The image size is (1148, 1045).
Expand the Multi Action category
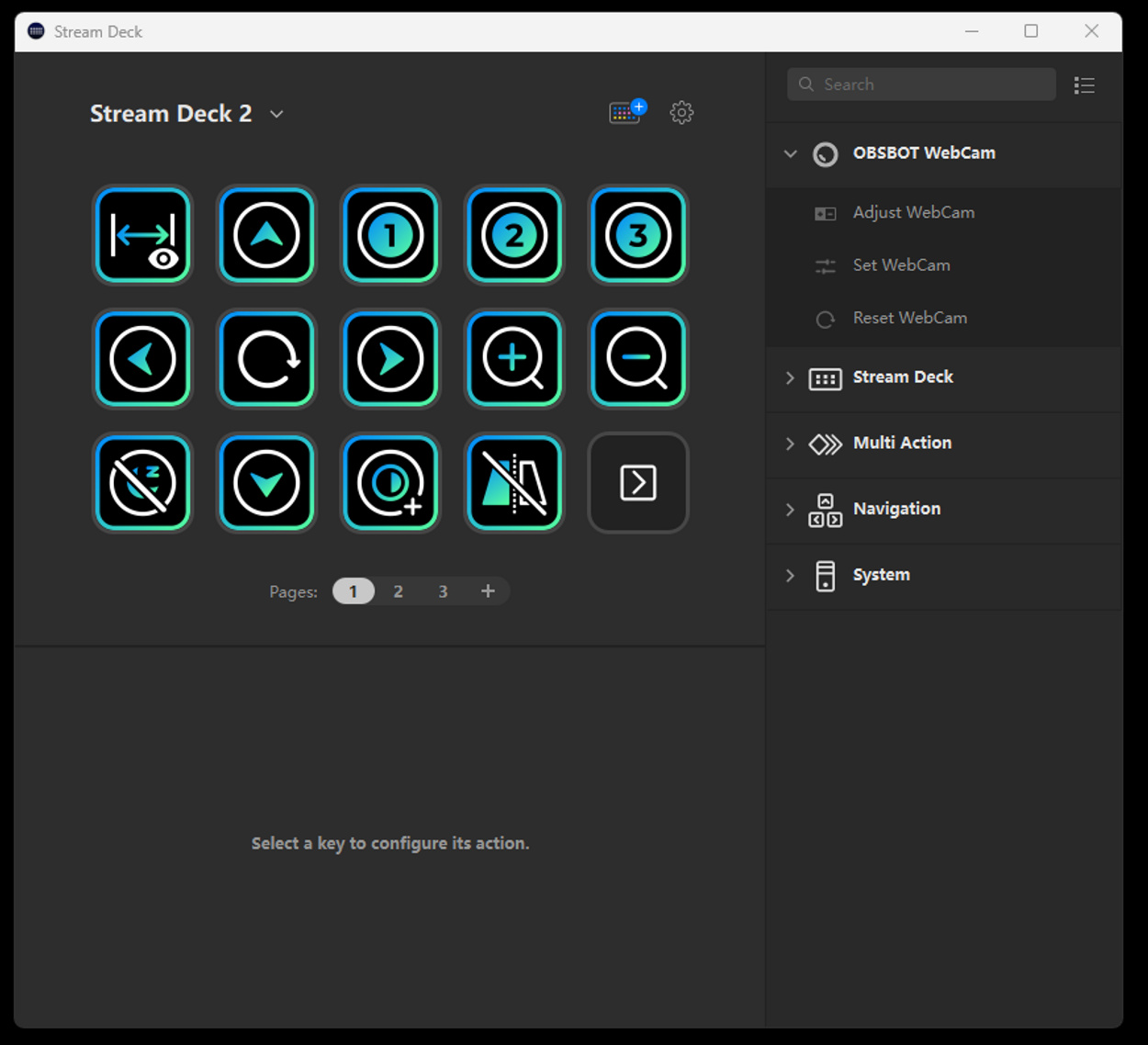(x=791, y=444)
